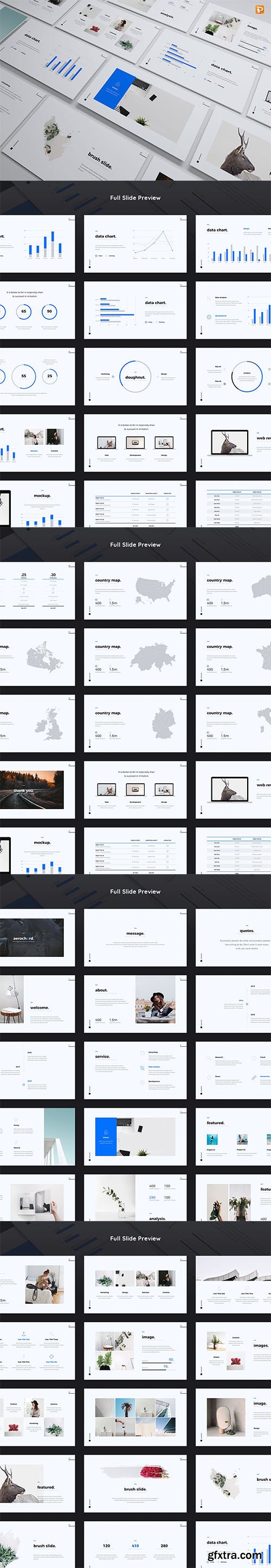Open the UK and Ireland map slide
Viewport: 271px width, 1568px height.
[x=38, y=724]
